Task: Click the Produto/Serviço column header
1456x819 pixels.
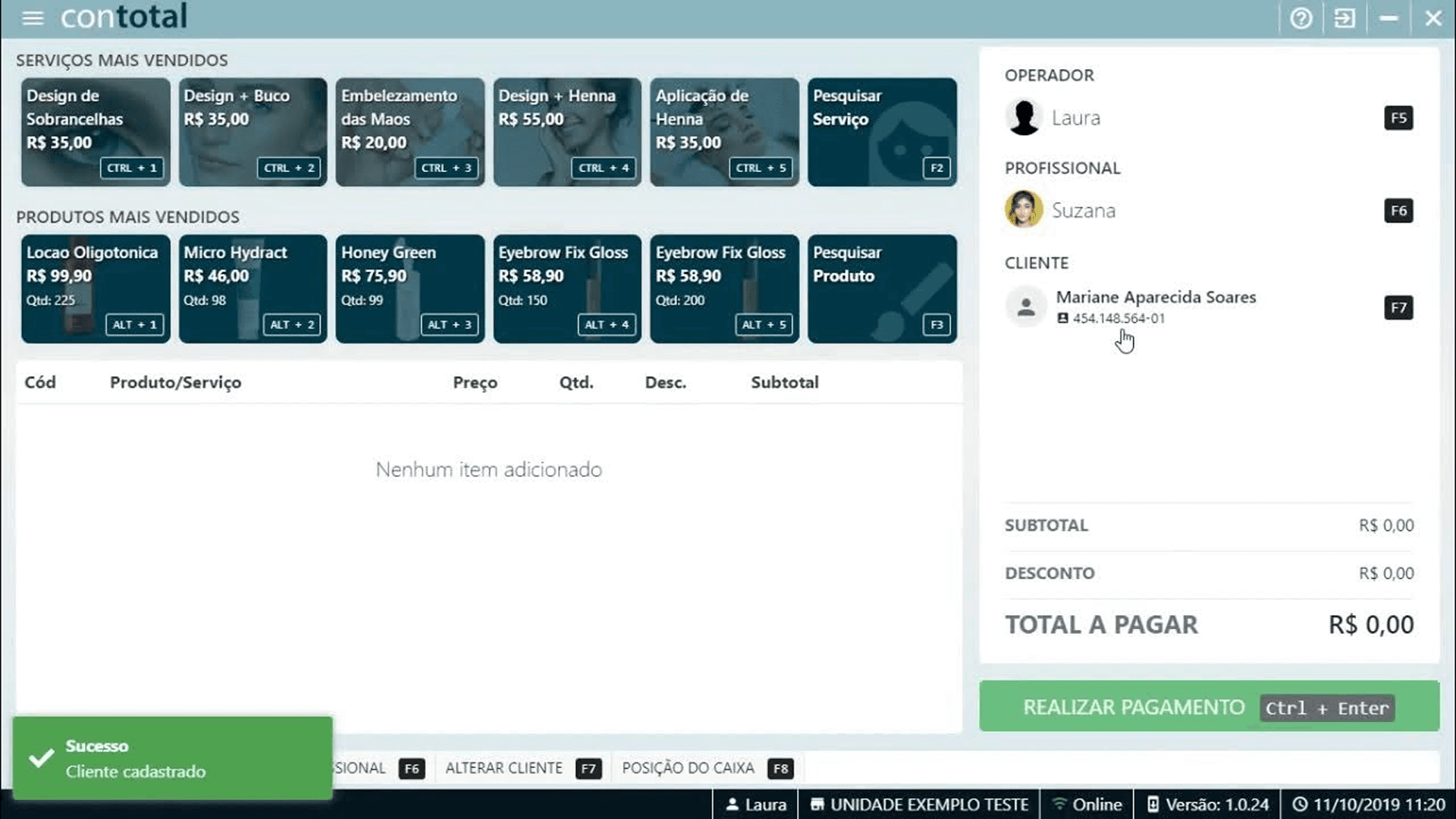Action: pos(175,382)
